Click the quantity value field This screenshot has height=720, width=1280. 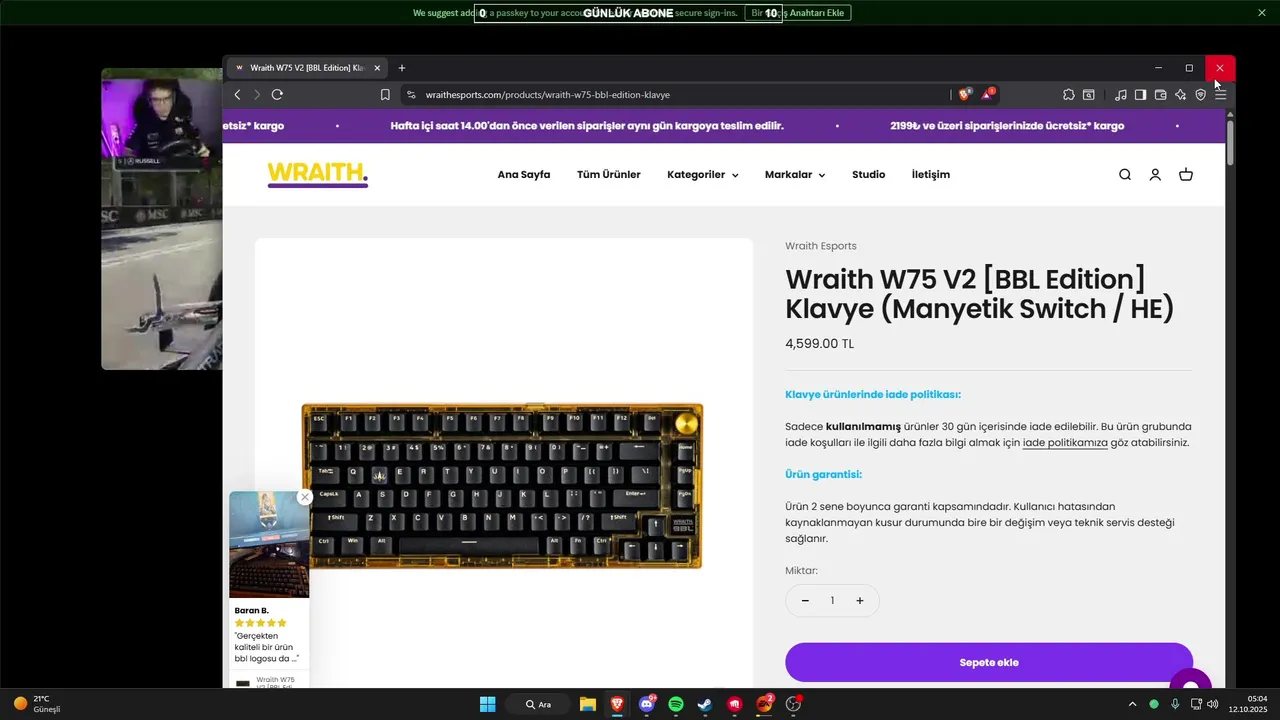(x=832, y=601)
